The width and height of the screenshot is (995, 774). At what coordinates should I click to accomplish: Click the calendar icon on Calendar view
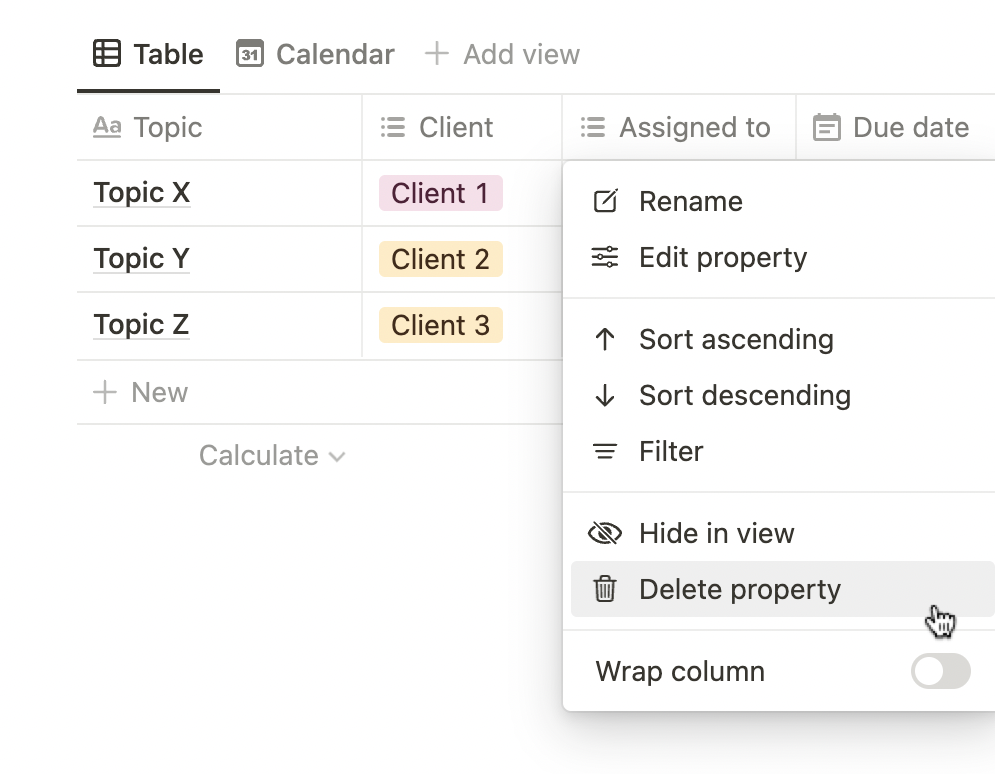249,54
